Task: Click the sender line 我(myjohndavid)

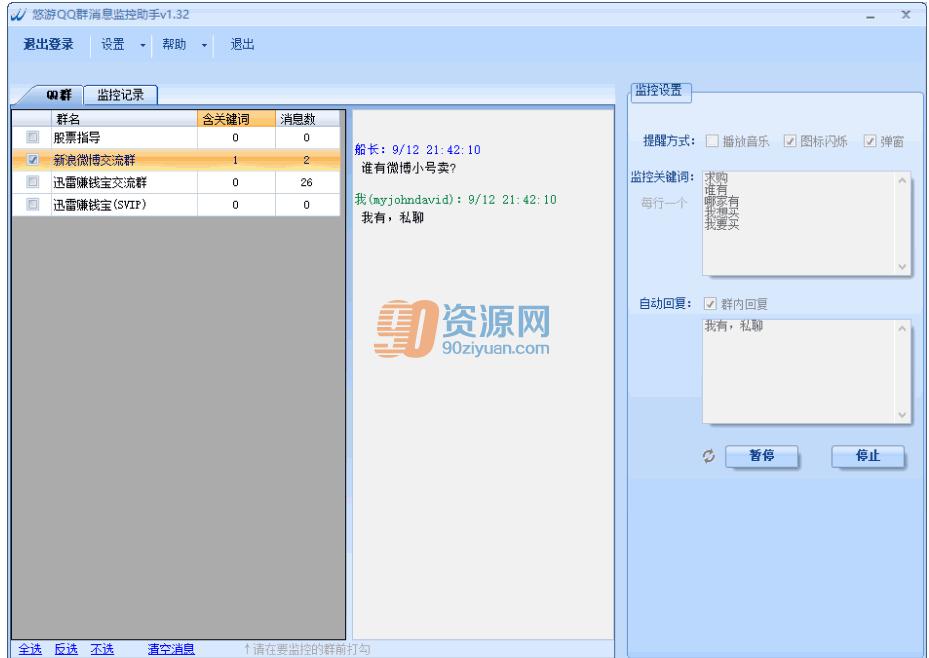Action: (456, 200)
